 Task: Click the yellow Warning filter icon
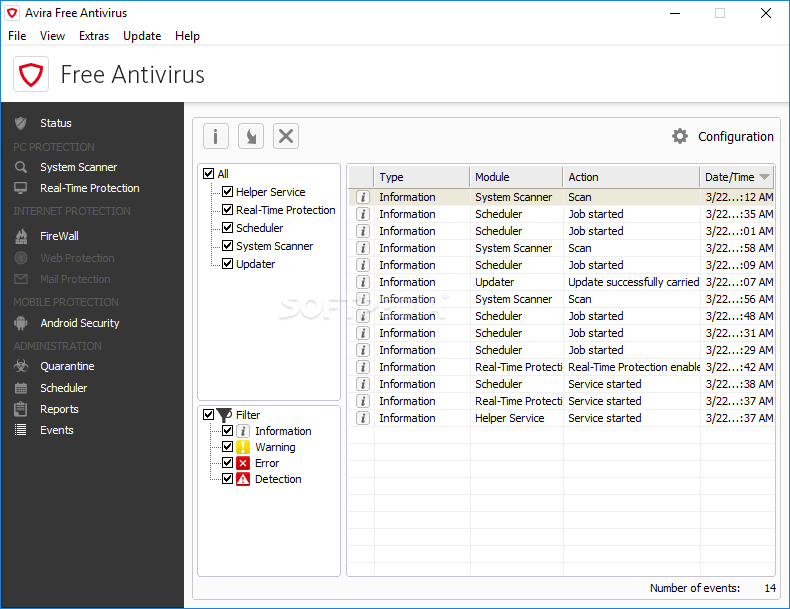coord(243,447)
